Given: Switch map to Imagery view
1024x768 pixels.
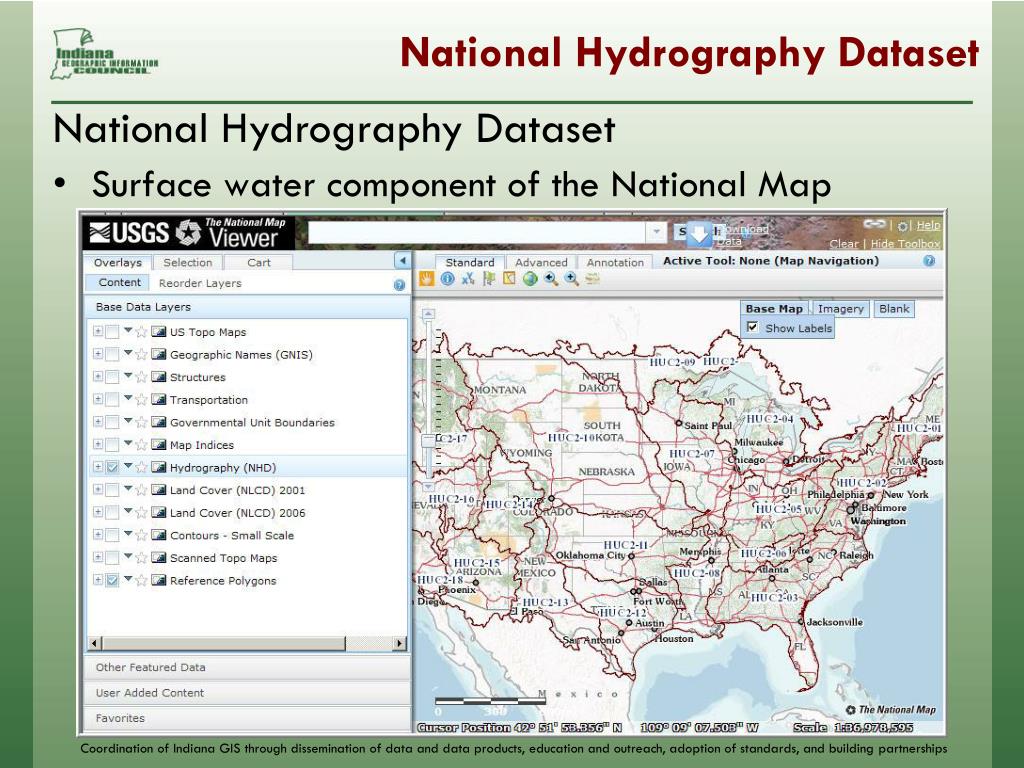Looking at the screenshot, I should [840, 309].
